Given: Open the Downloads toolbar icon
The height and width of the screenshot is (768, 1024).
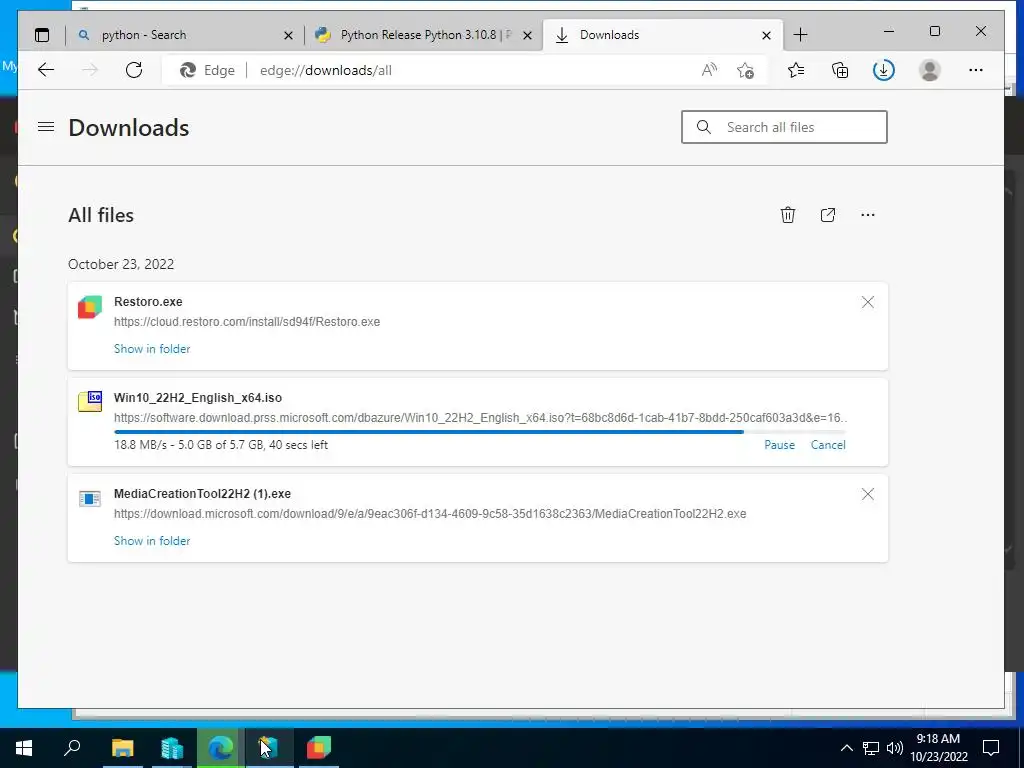Looking at the screenshot, I should [884, 70].
